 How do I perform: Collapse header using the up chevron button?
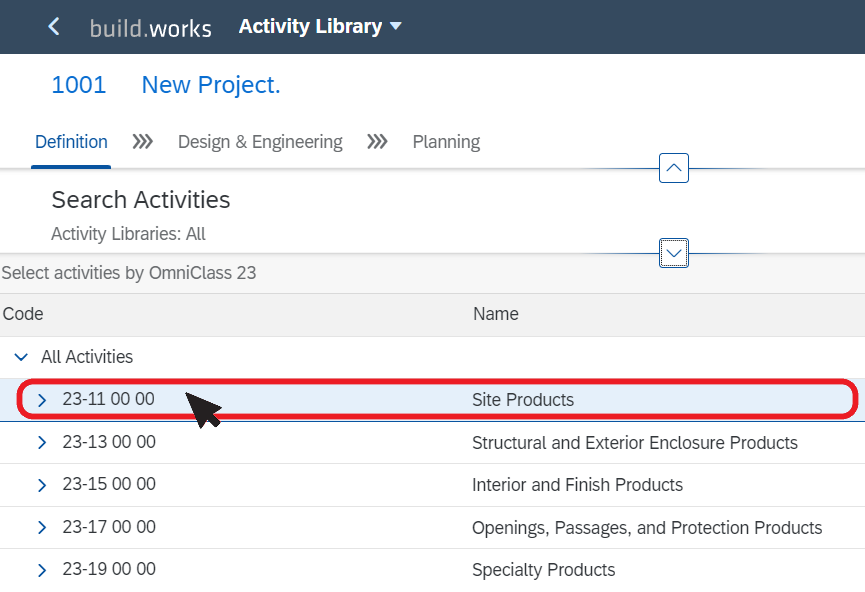point(674,168)
